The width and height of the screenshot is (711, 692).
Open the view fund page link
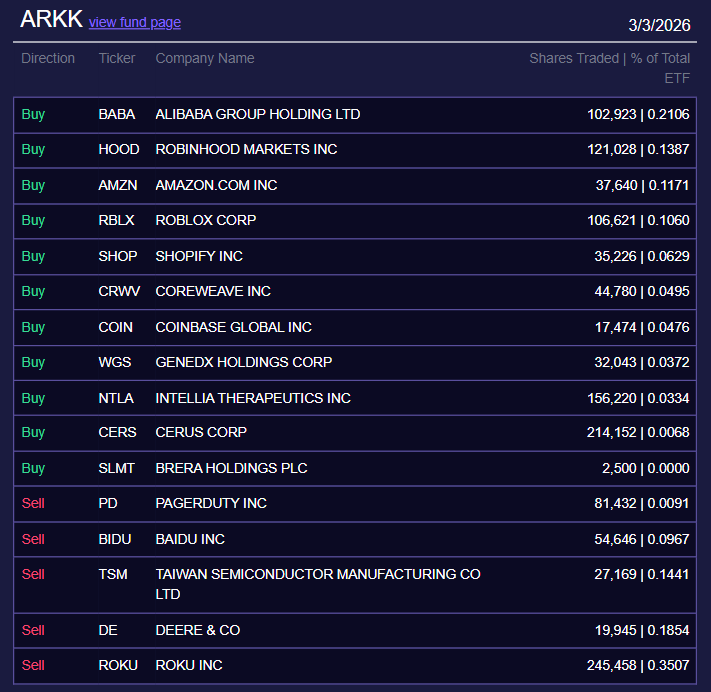click(135, 23)
